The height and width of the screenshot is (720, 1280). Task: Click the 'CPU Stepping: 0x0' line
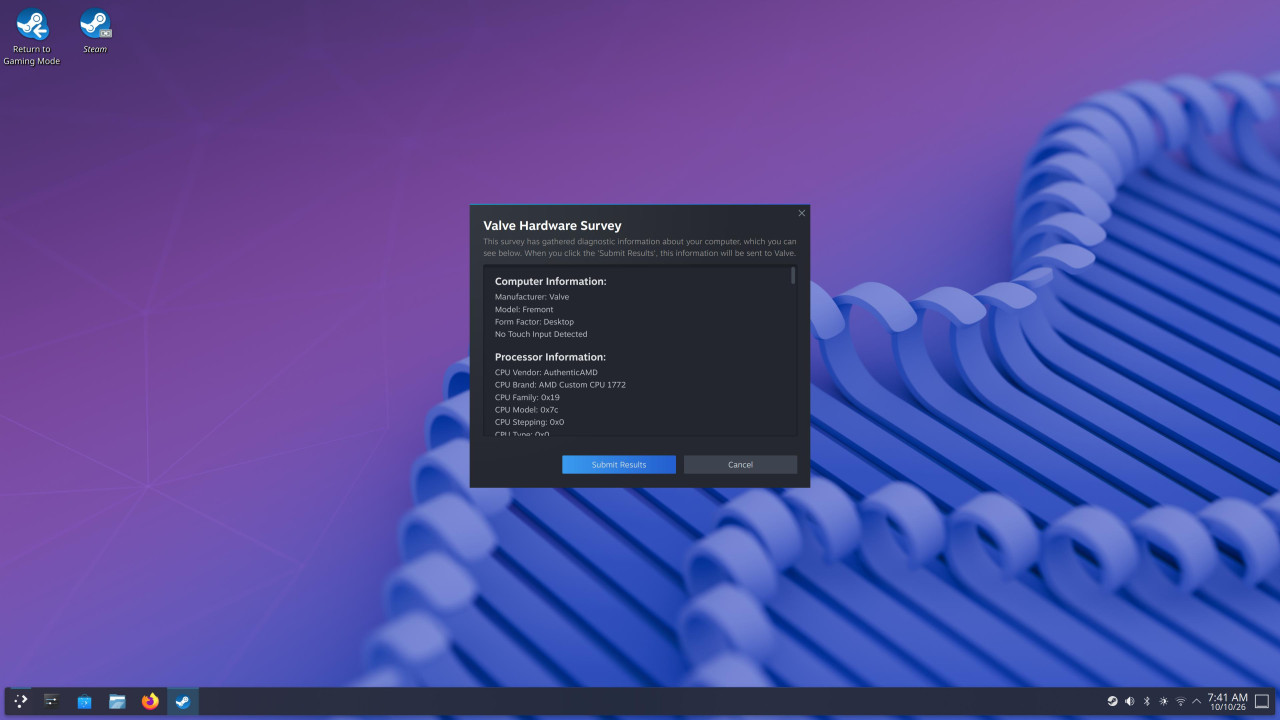click(x=530, y=422)
